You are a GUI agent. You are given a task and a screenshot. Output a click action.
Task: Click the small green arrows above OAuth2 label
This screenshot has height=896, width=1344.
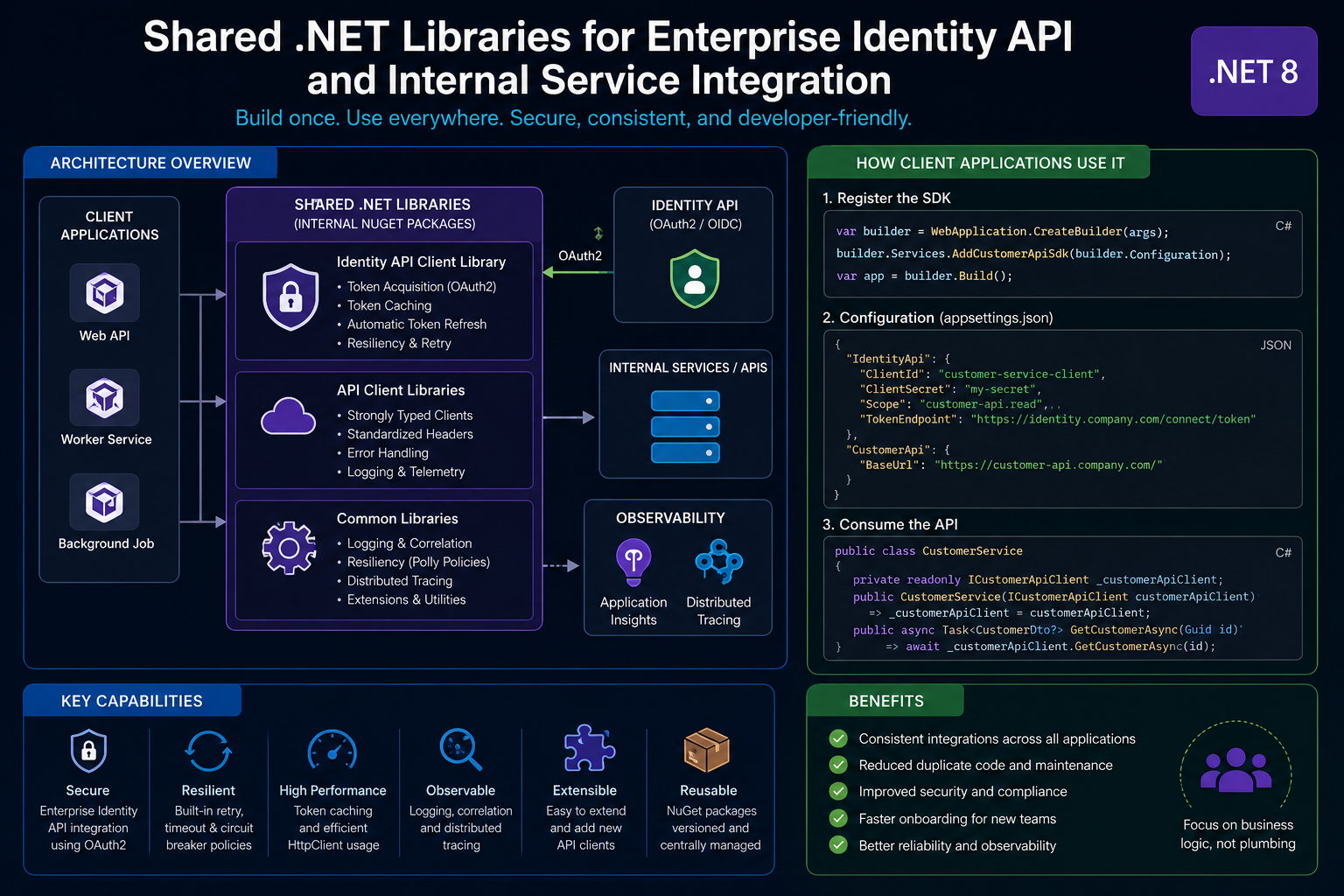[x=598, y=233]
